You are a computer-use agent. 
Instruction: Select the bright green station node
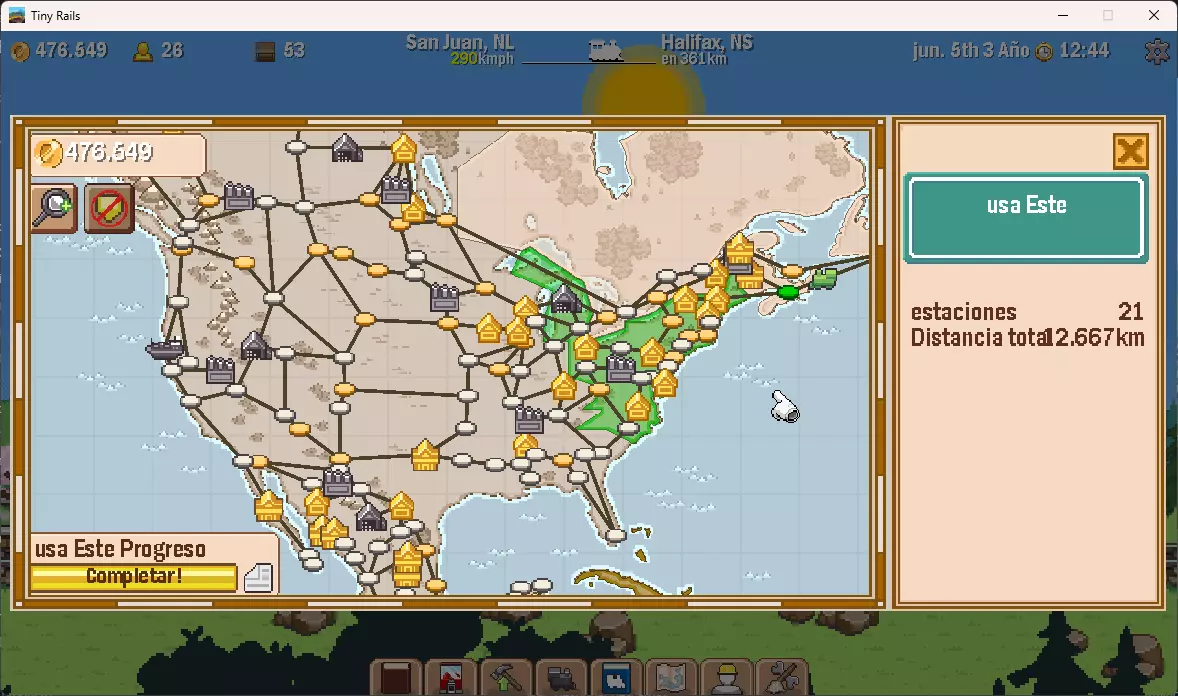788,292
